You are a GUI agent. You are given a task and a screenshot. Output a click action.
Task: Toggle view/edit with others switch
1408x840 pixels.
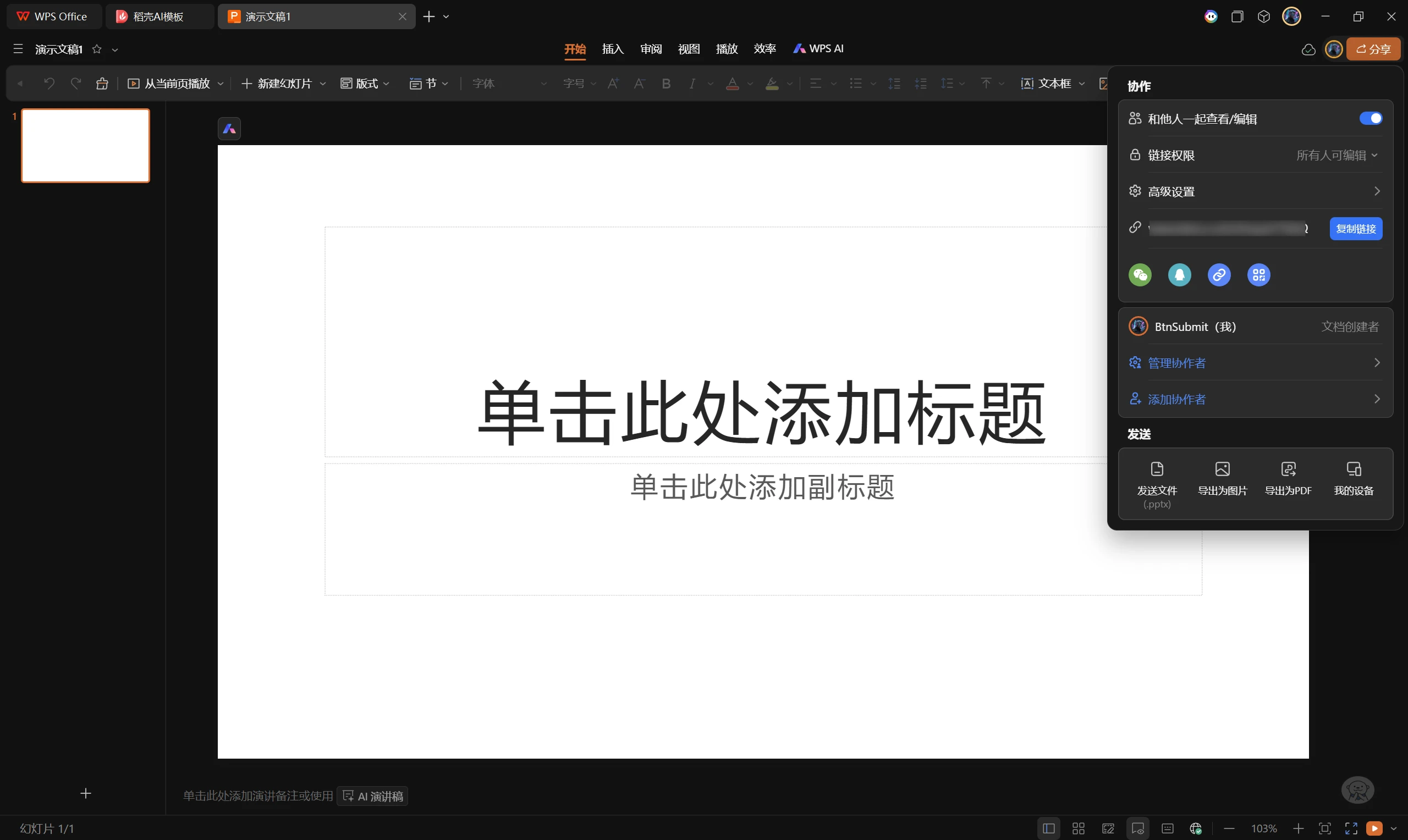click(x=1370, y=118)
